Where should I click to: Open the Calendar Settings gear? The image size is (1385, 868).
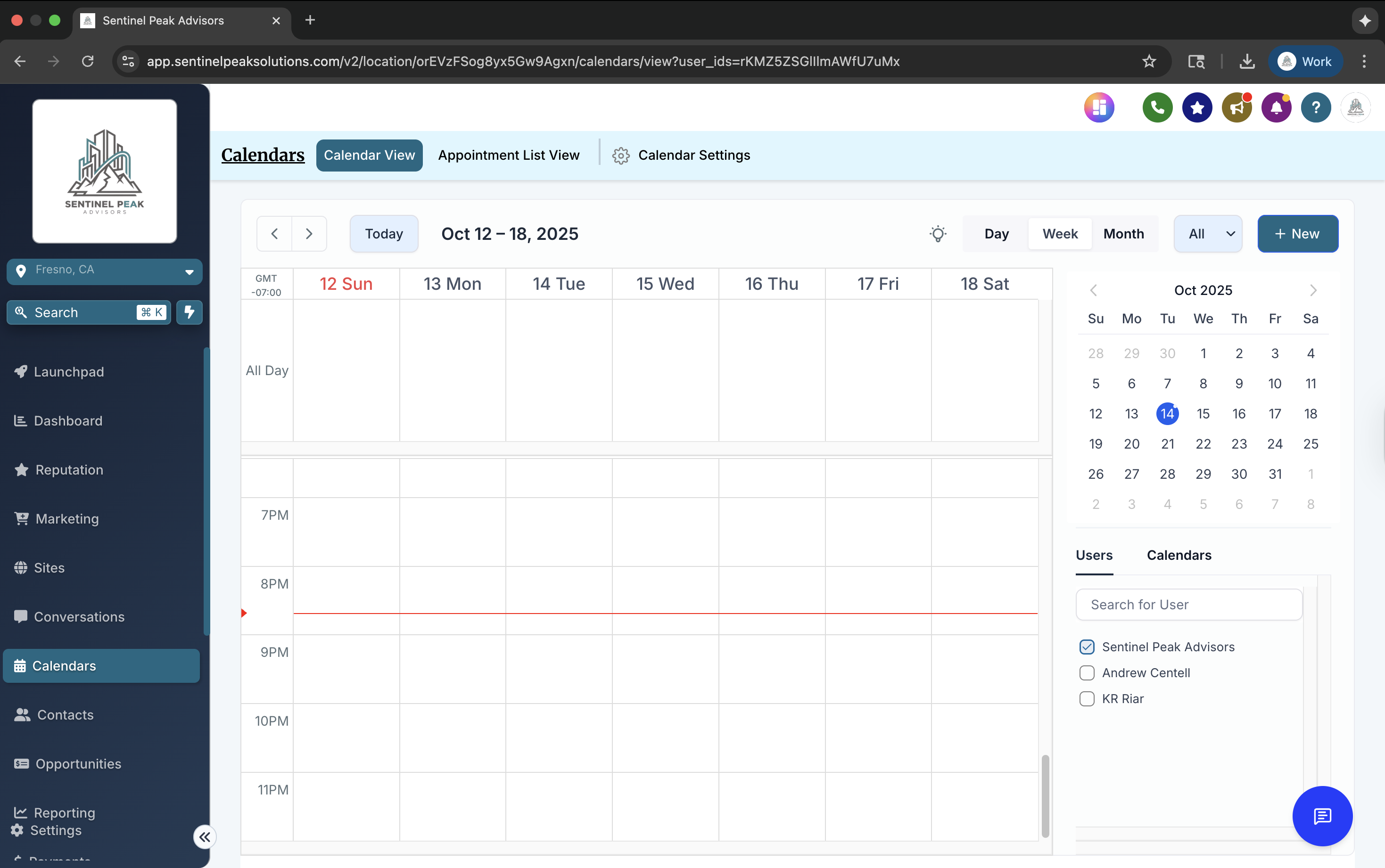point(621,155)
